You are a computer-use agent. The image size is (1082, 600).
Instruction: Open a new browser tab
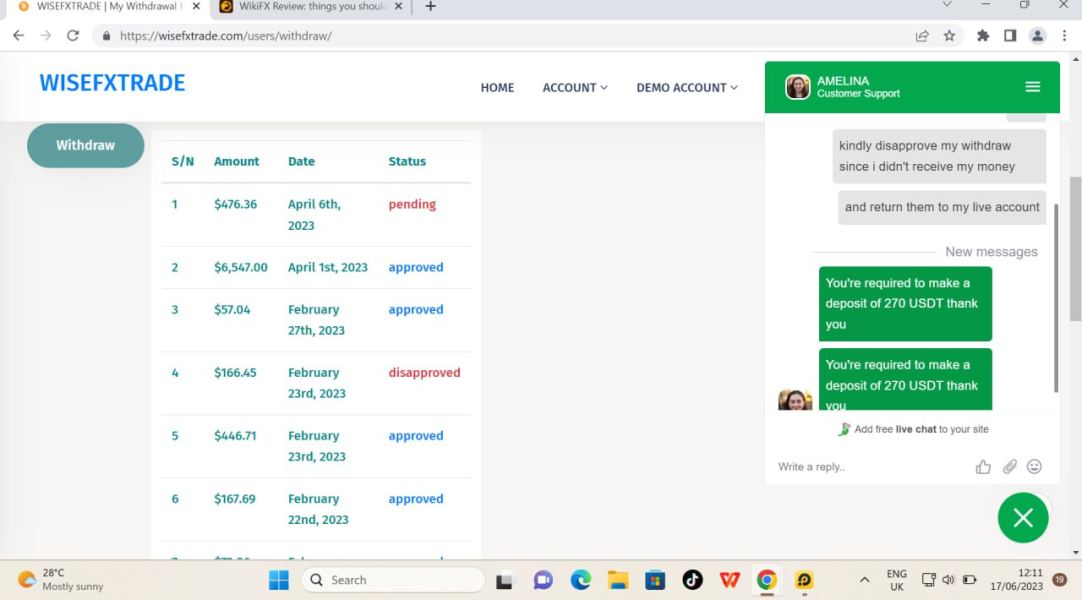(431, 7)
